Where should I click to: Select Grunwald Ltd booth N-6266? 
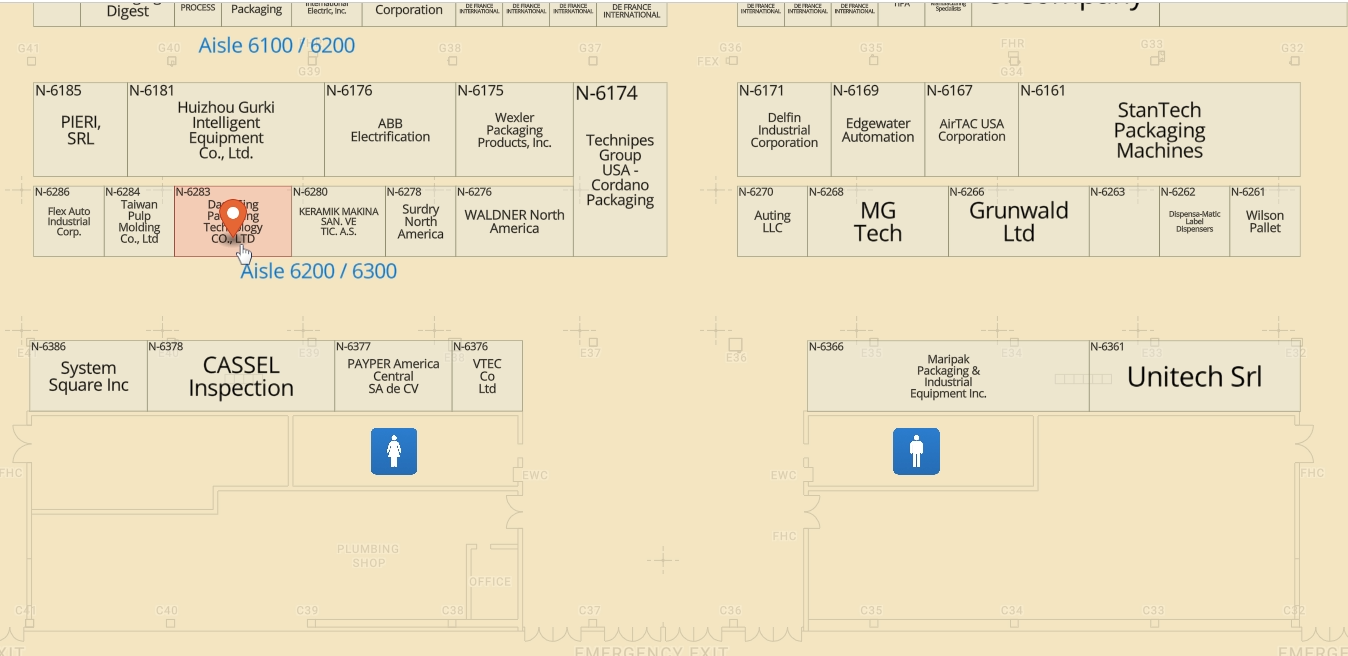coord(1018,221)
